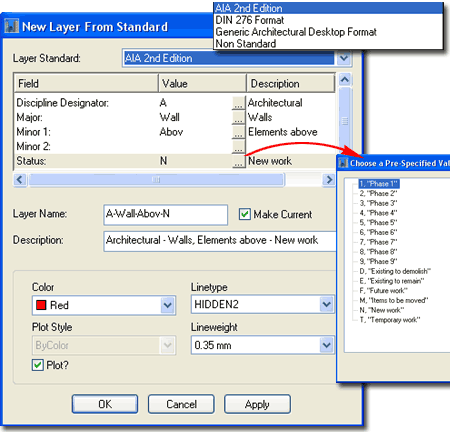Screen dimensions: 450x432
Task: Open browse button for Major row
Action: pyautogui.click(x=238, y=117)
